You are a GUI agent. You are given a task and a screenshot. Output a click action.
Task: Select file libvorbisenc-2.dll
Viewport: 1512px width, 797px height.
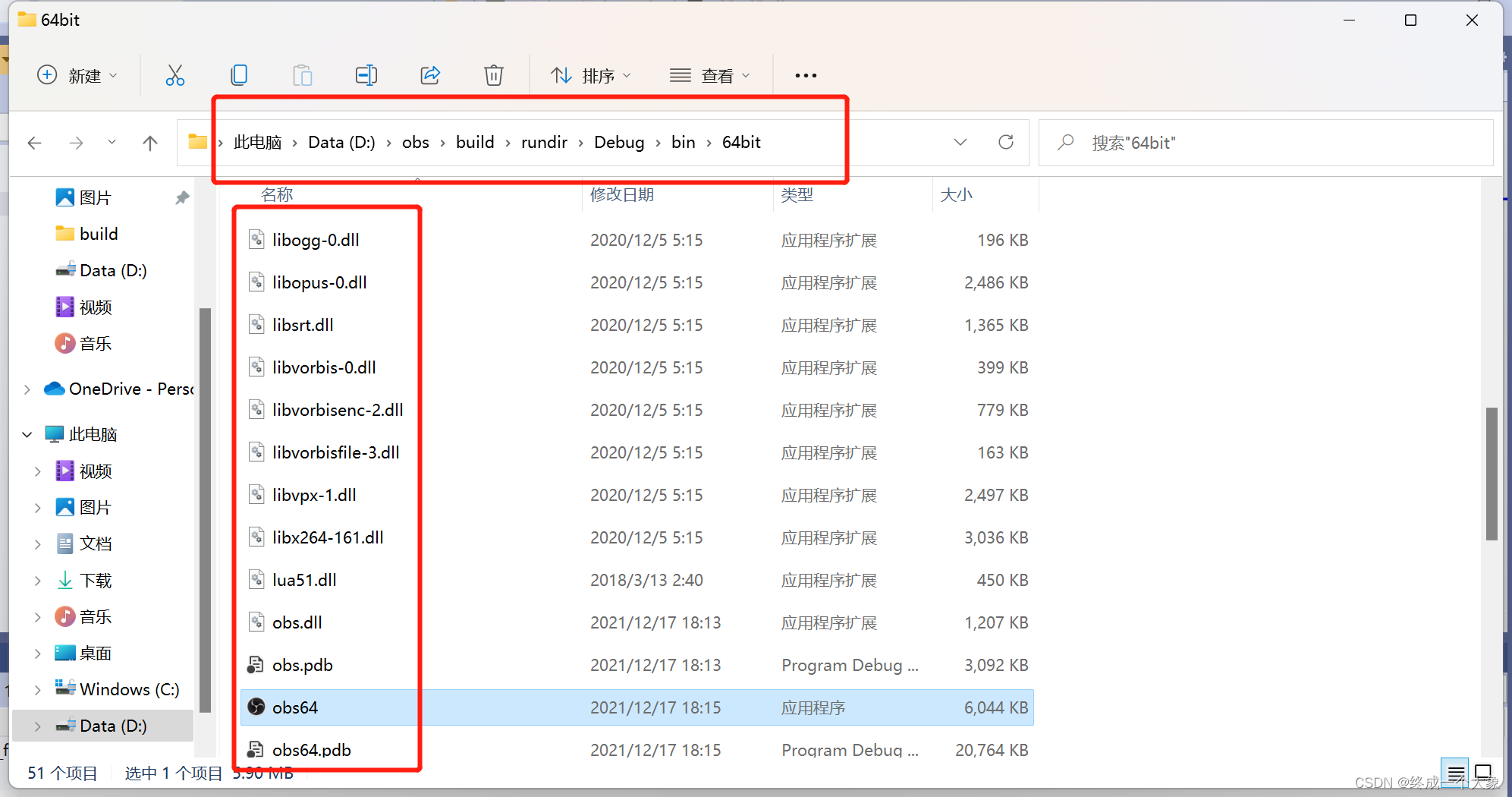[338, 410]
